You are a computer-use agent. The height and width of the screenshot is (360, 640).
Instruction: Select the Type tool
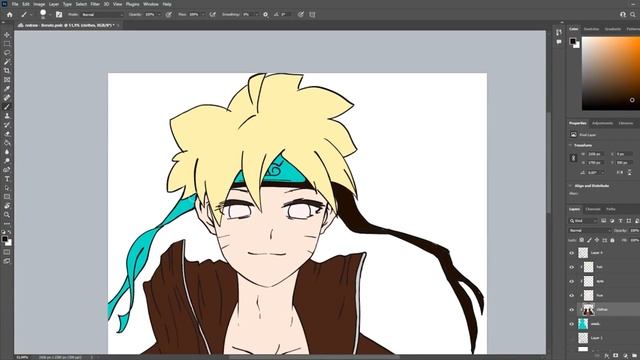tap(7, 178)
